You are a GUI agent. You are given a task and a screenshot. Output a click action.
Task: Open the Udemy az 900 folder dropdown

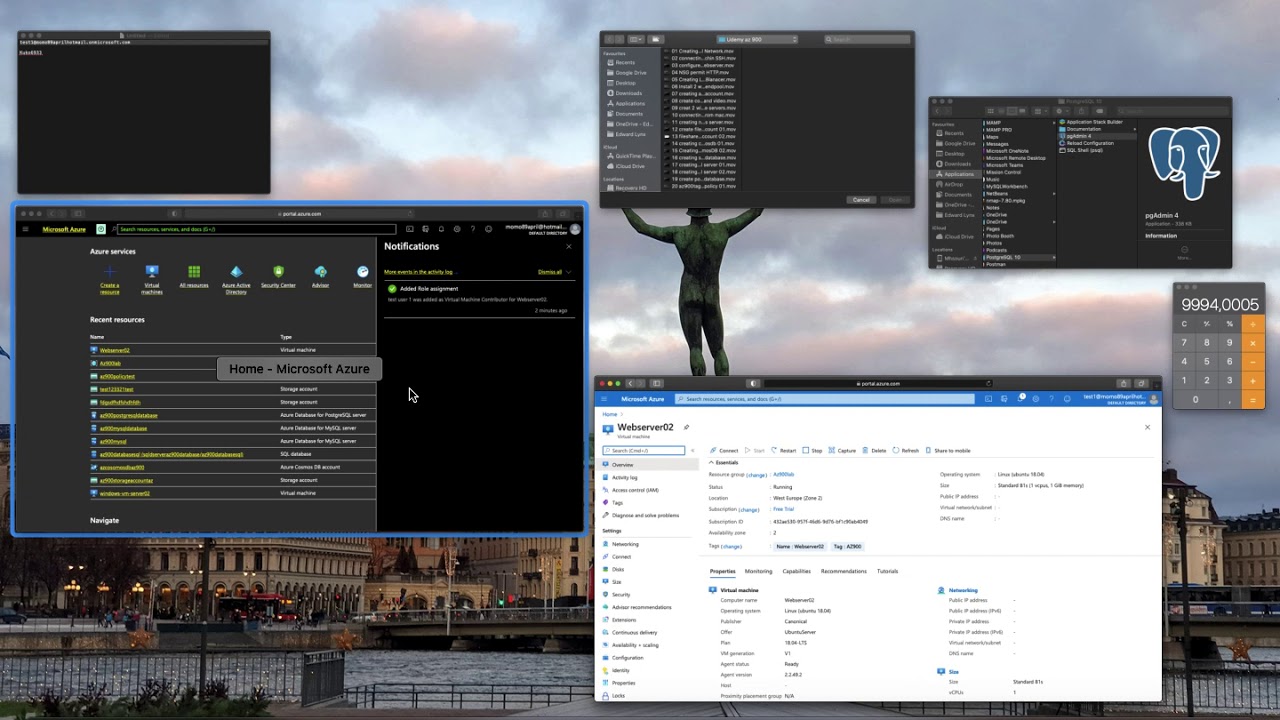tap(757, 39)
